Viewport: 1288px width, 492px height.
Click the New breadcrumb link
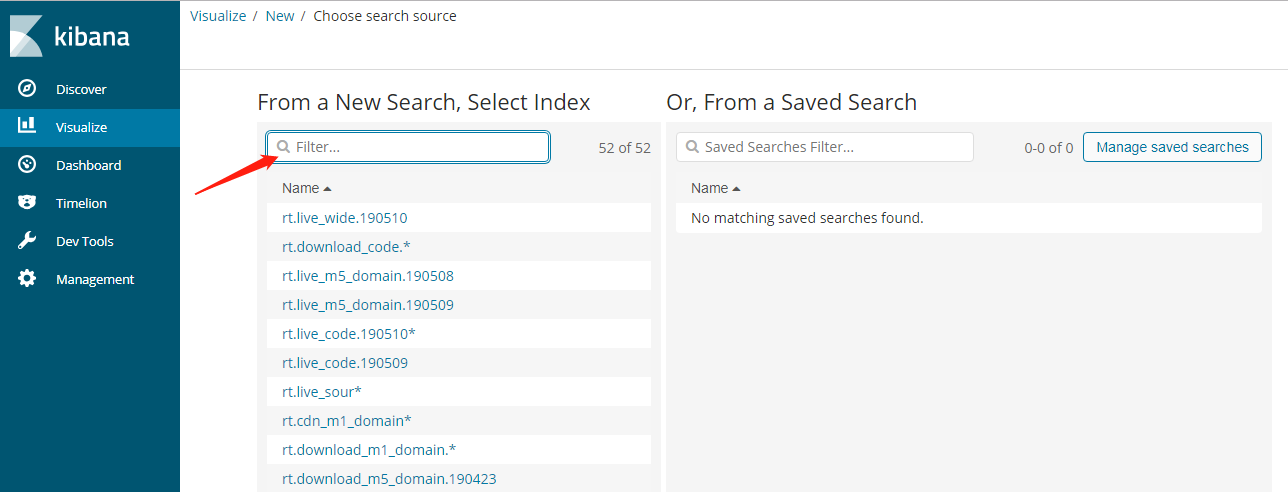coord(280,16)
